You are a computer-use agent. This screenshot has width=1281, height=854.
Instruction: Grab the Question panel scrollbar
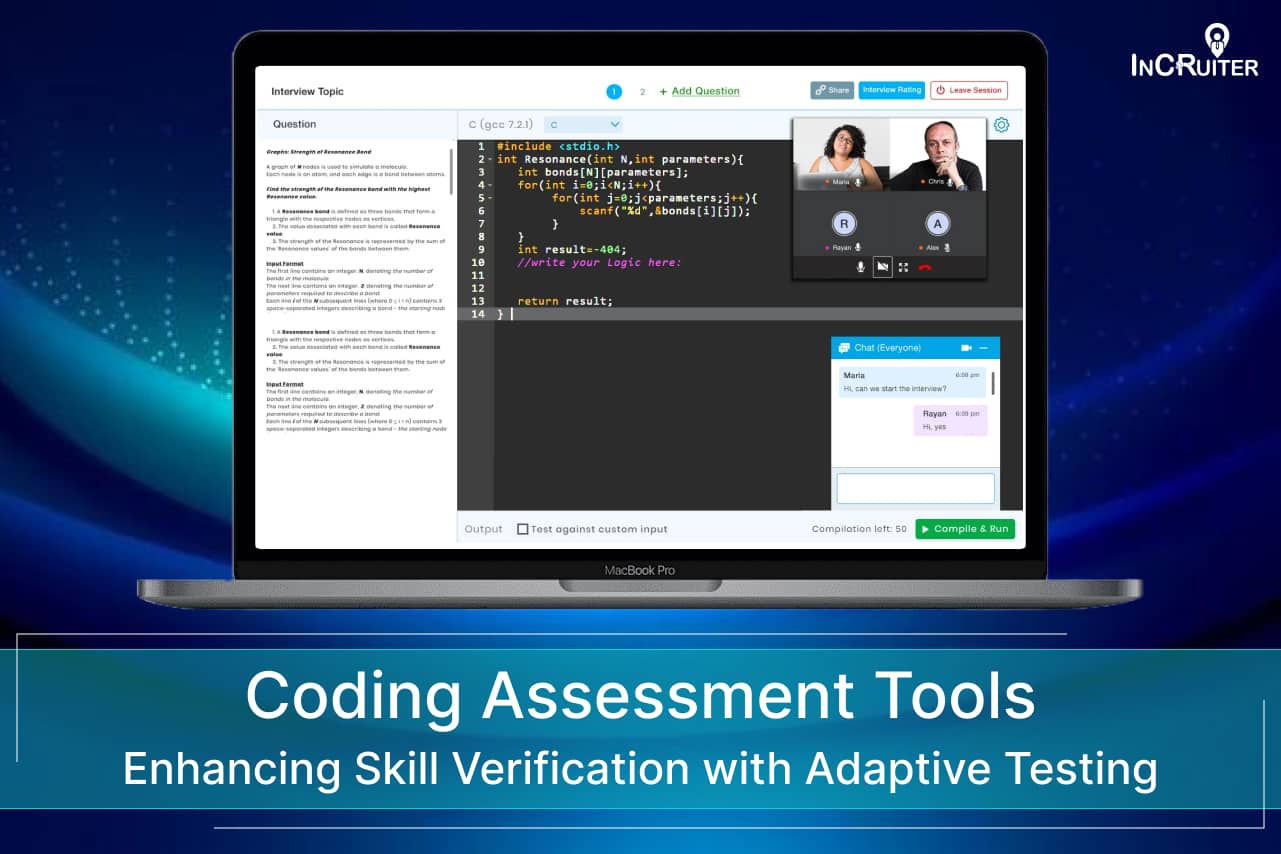[x=451, y=172]
